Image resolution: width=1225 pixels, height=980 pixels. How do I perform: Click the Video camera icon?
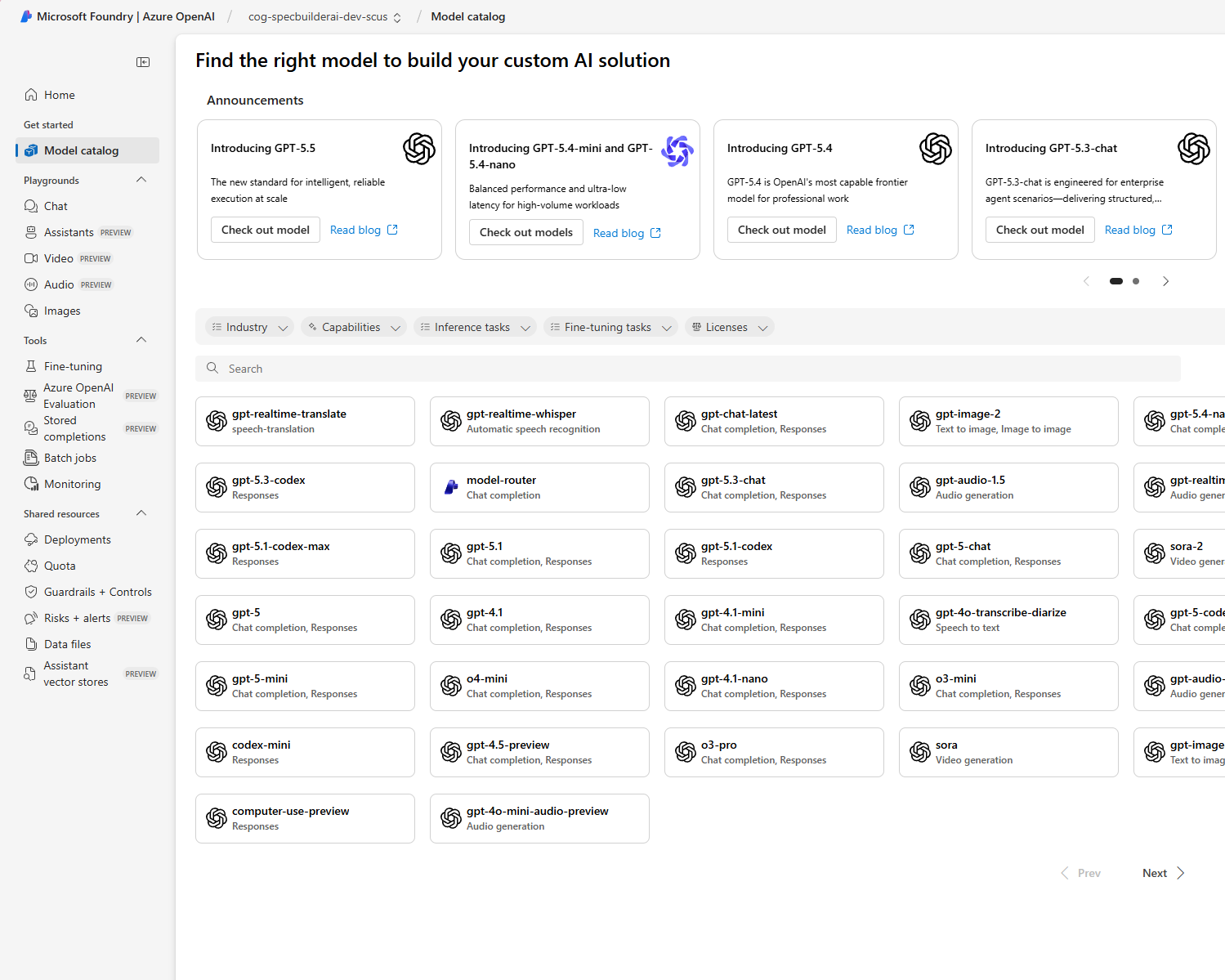[x=31, y=258]
